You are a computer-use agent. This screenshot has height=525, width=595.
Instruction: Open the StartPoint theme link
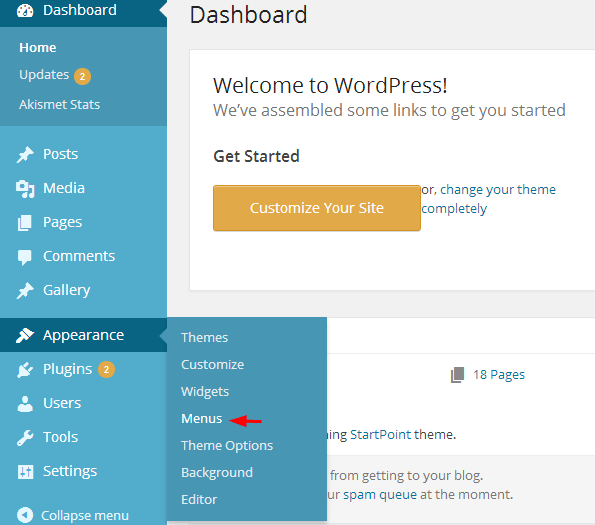380,435
